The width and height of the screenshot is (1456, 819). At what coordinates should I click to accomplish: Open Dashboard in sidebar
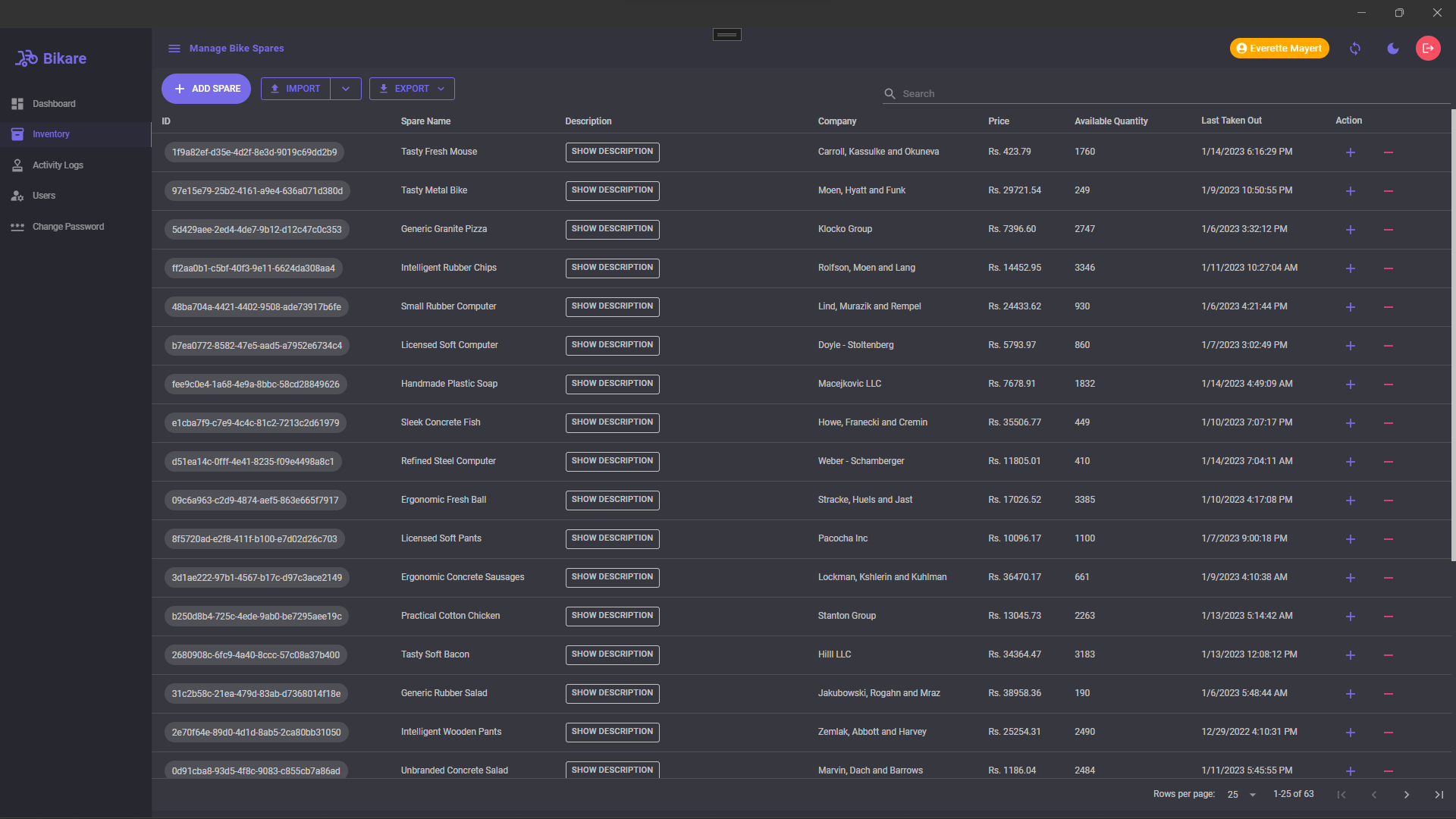[x=54, y=104]
